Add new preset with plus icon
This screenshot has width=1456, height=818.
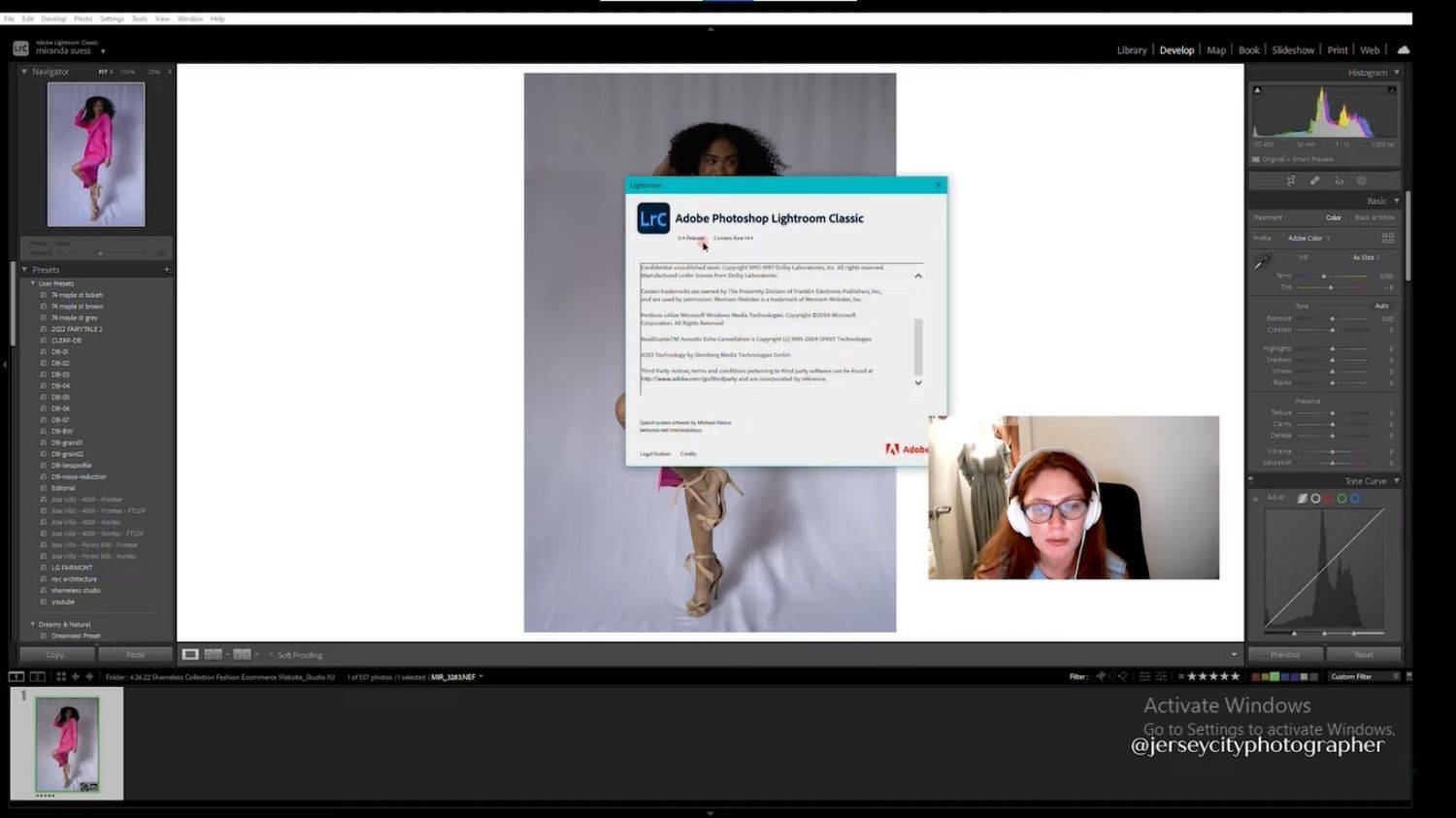(x=166, y=270)
